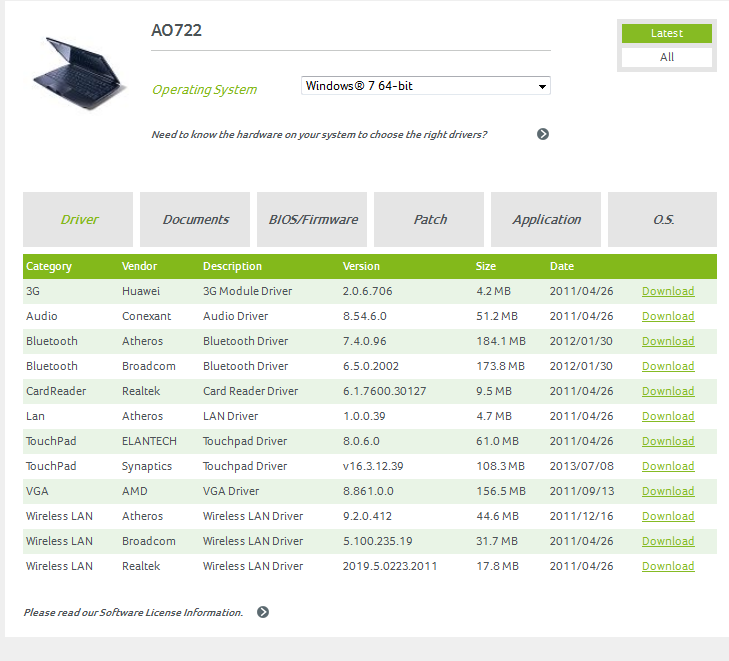Image resolution: width=729 pixels, height=661 pixels.
Task: Open the O.S. tab
Action: 663,219
